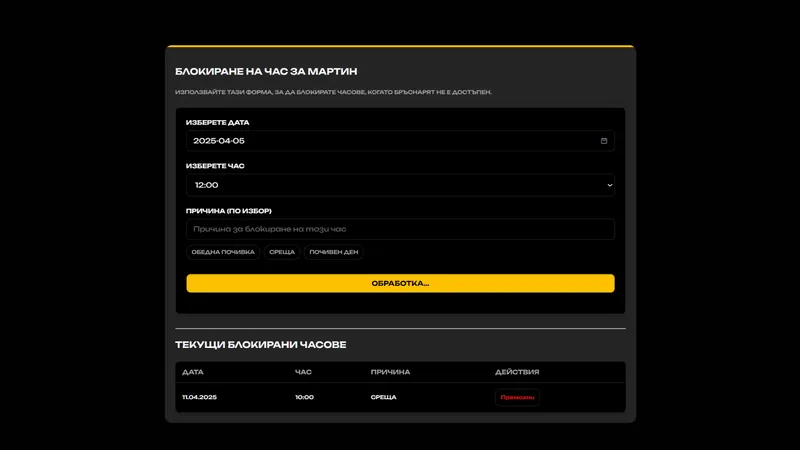Click the date field showing 2025-04-05

(x=400, y=141)
